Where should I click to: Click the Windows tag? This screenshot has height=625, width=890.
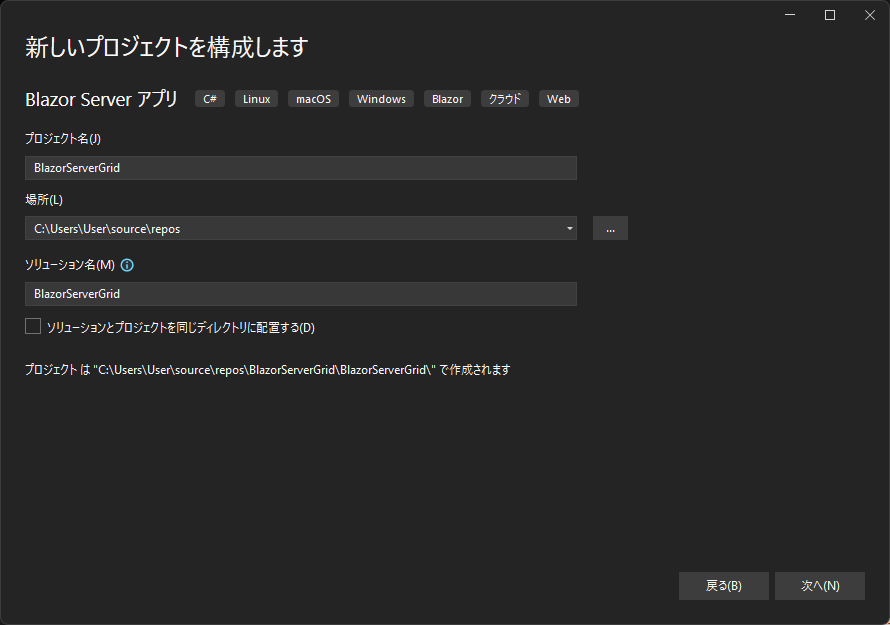tap(381, 99)
